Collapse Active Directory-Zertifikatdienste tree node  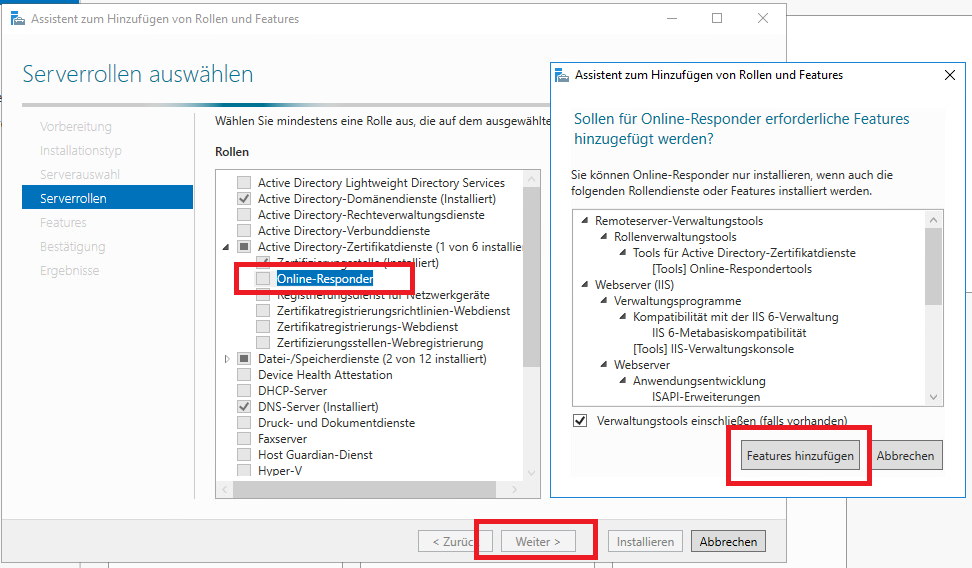click(227, 247)
